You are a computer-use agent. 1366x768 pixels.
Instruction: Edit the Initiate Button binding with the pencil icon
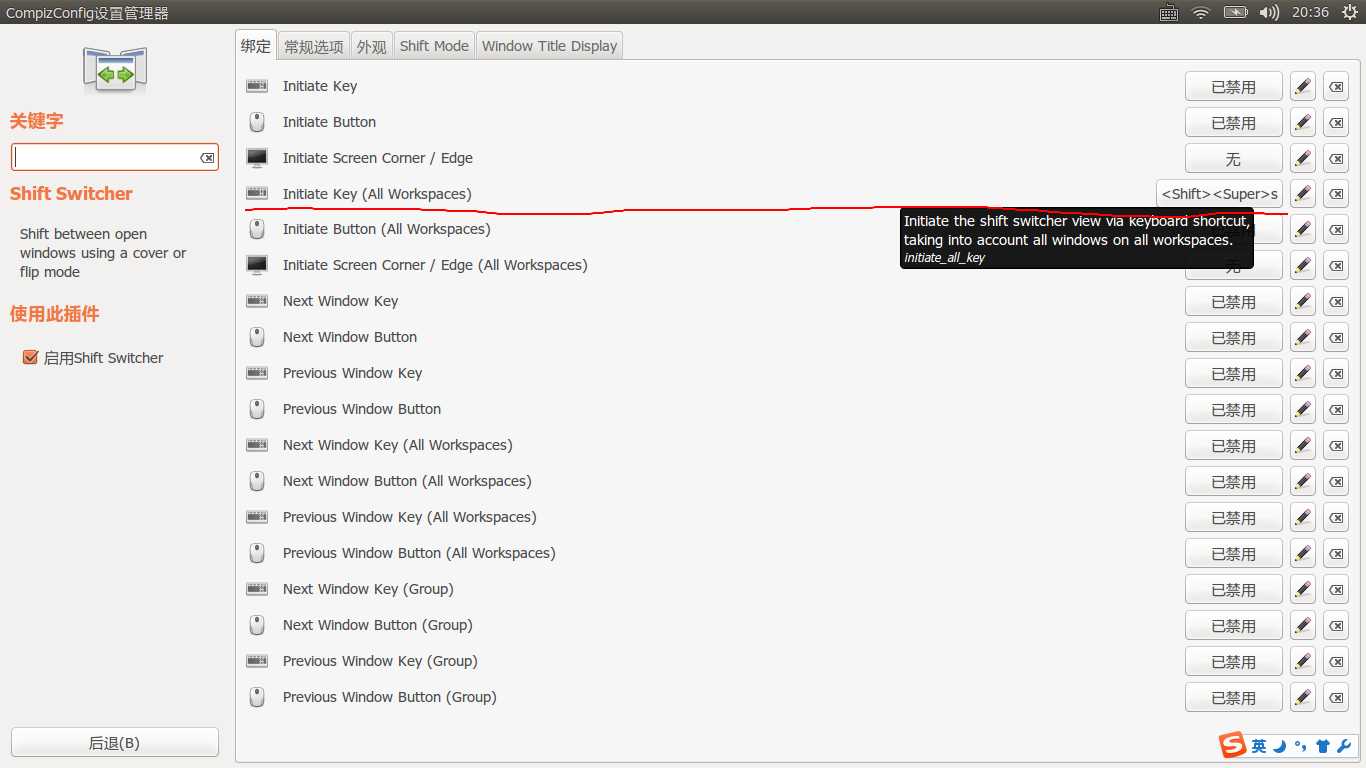pyautogui.click(x=1302, y=123)
